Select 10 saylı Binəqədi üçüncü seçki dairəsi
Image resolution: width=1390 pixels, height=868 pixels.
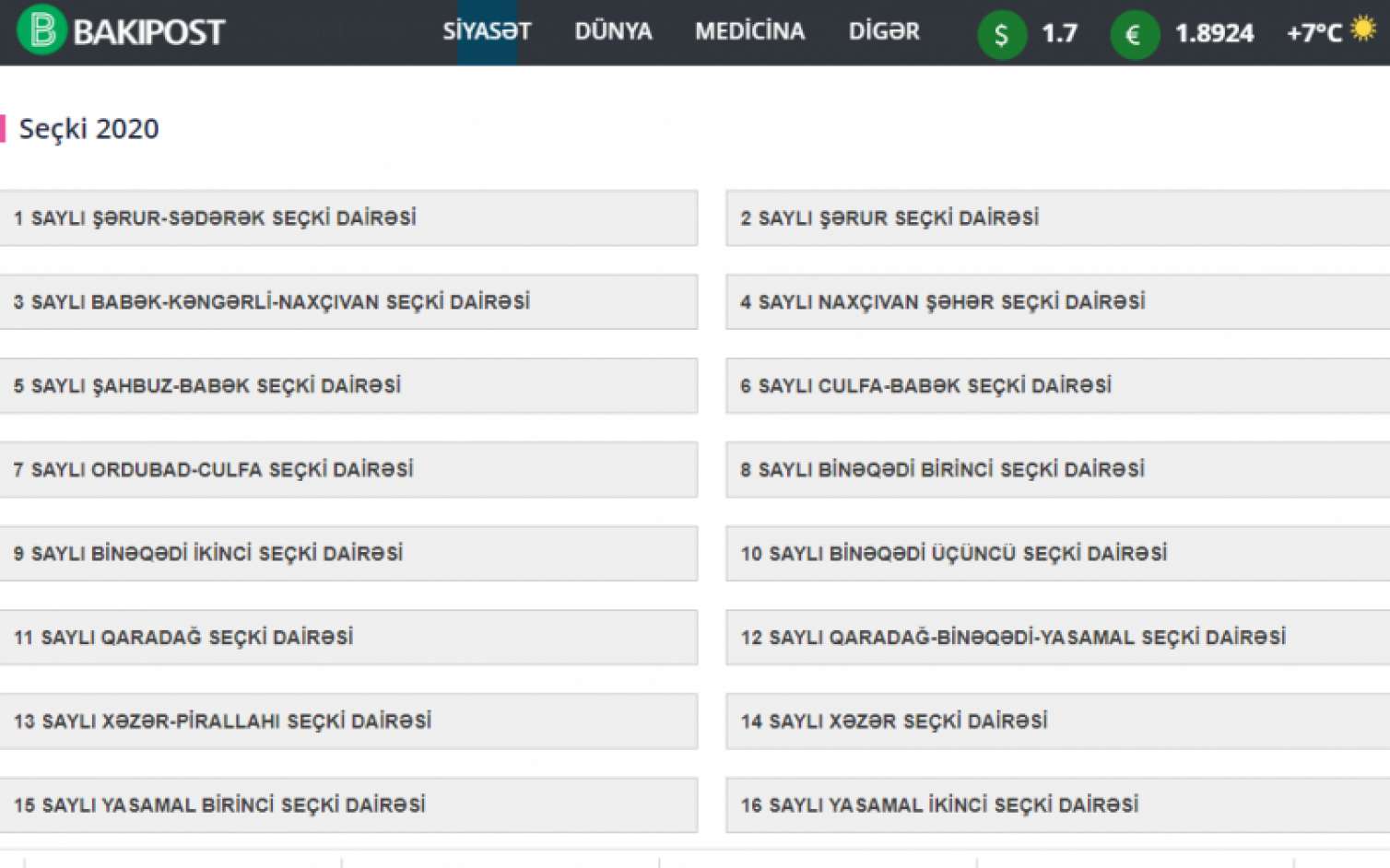tap(1058, 554)
